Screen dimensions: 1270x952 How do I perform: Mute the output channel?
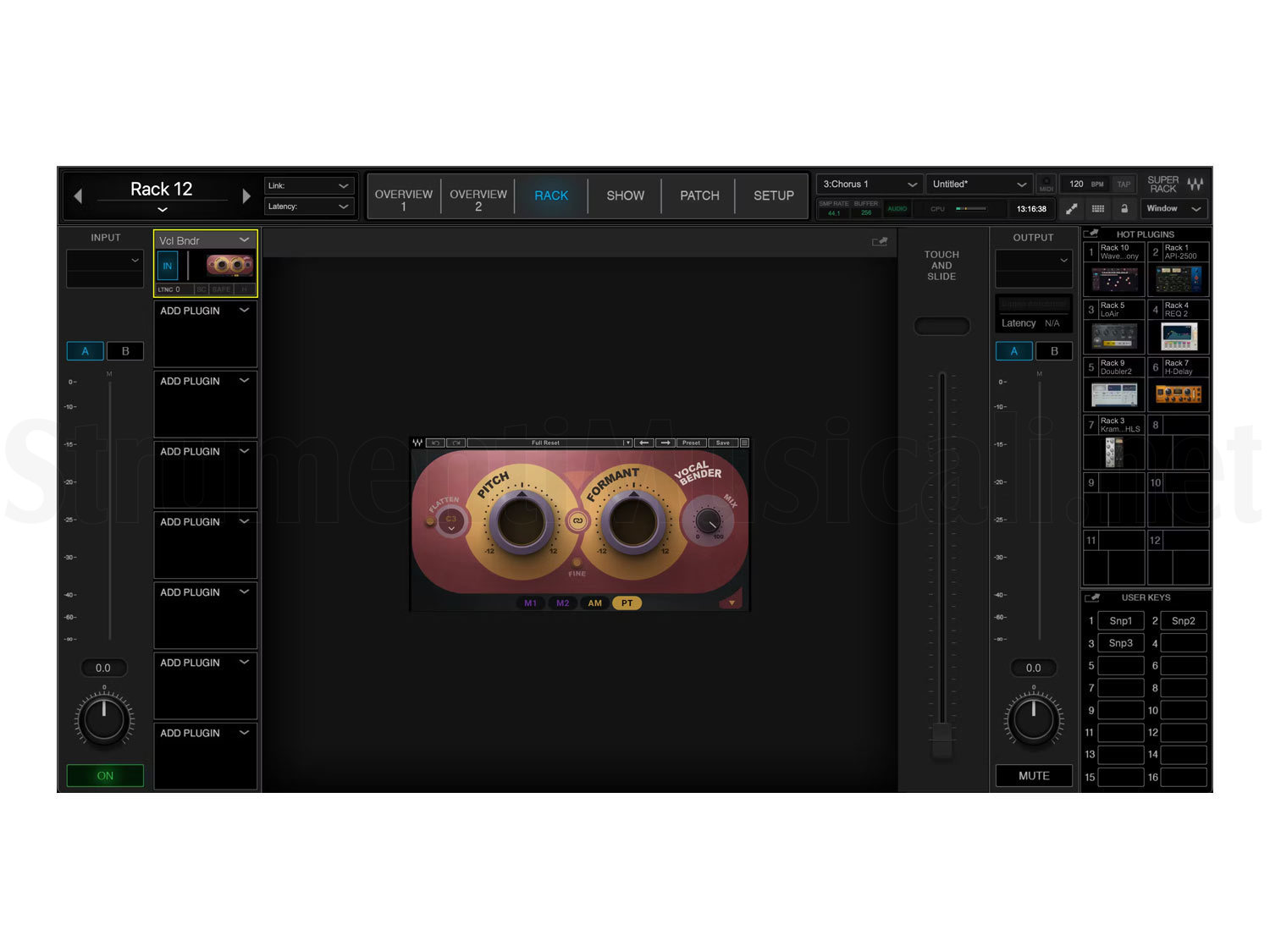click(1033, 775)
